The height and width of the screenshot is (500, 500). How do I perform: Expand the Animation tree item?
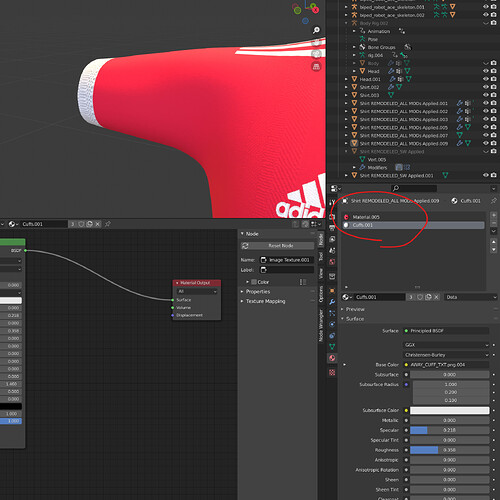click(354, 31)
